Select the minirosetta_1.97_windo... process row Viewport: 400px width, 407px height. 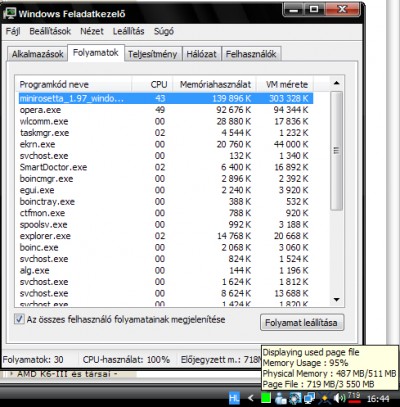[165, 98]
